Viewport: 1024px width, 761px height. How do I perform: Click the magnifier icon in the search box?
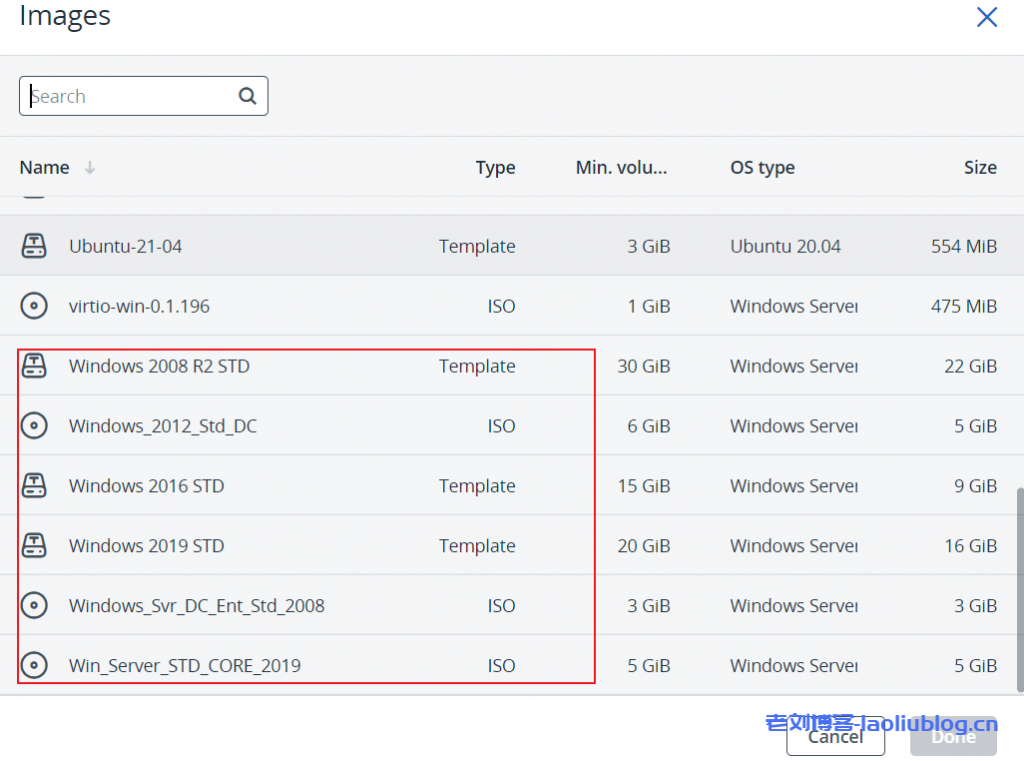click(x=247, y=96)
